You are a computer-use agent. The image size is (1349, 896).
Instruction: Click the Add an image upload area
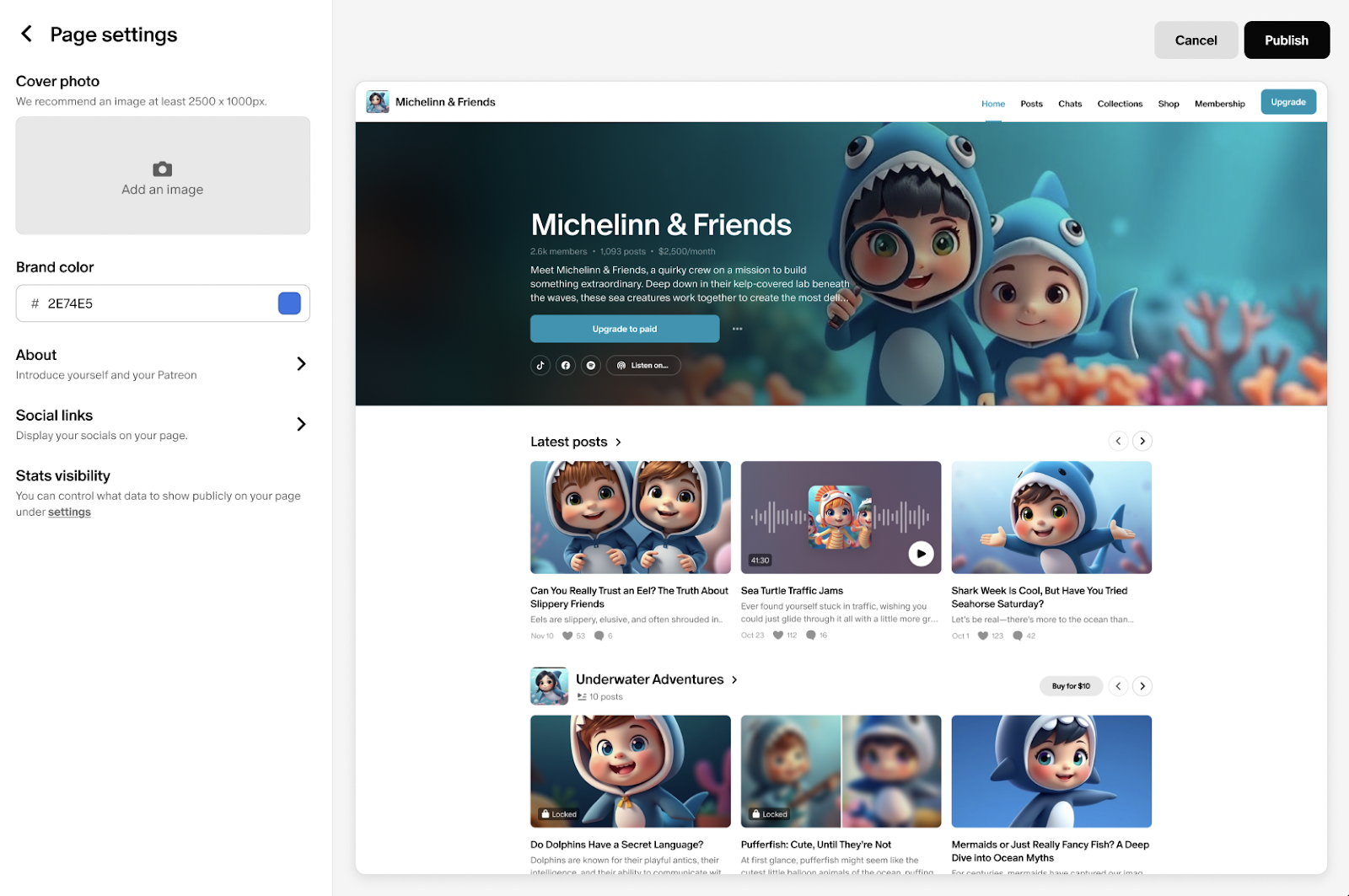163,175
